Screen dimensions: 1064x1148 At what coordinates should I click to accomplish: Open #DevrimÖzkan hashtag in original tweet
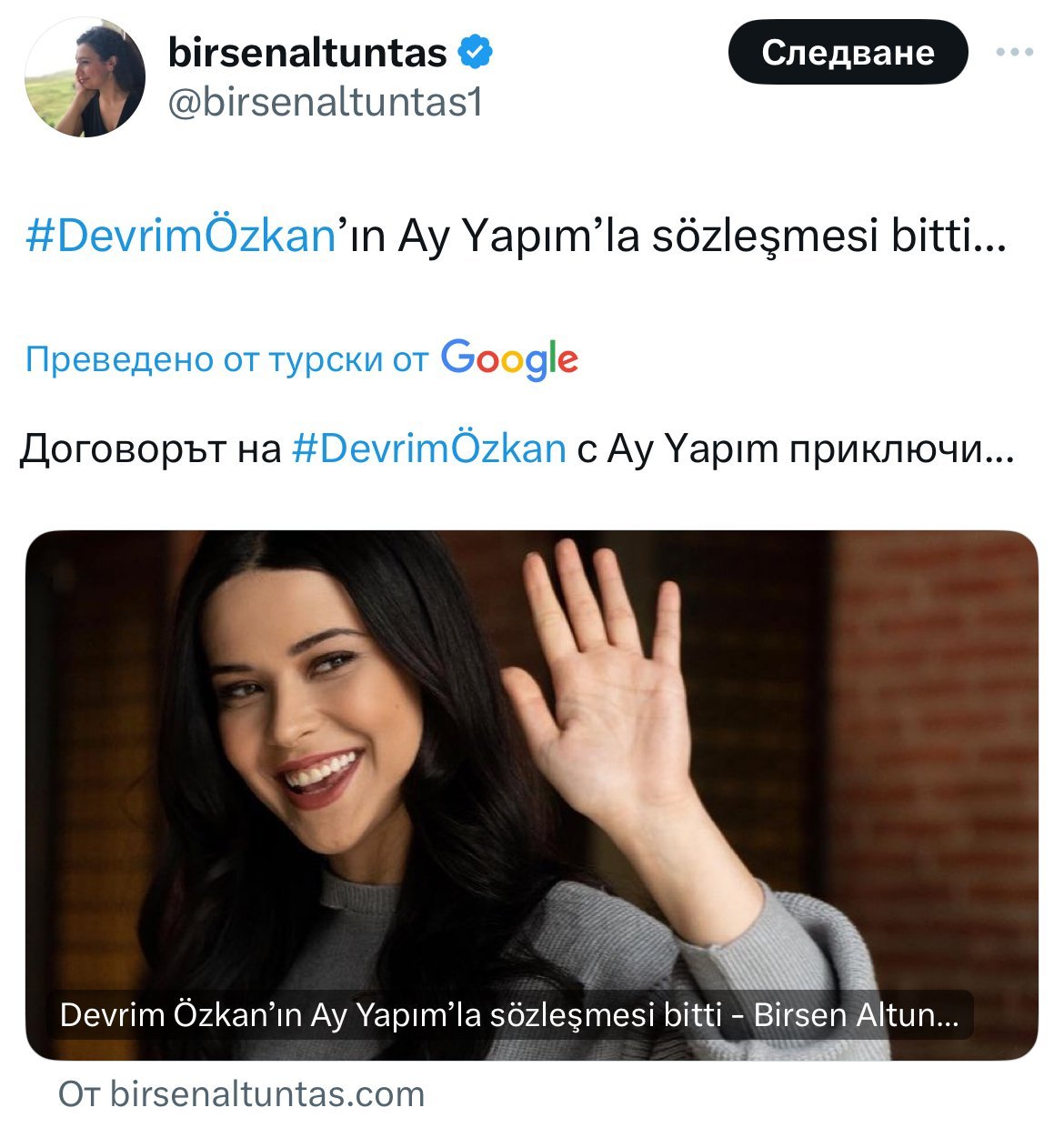click(x=181, y=237)
